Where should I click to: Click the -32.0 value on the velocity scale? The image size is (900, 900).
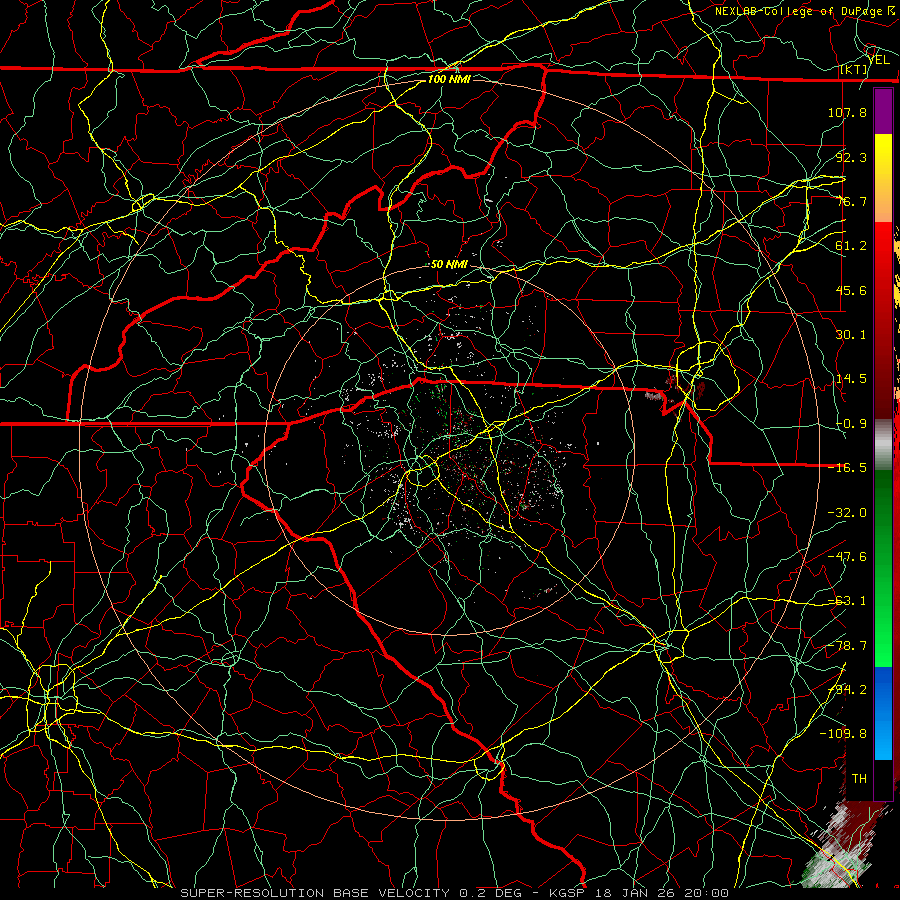click(847, 513)
